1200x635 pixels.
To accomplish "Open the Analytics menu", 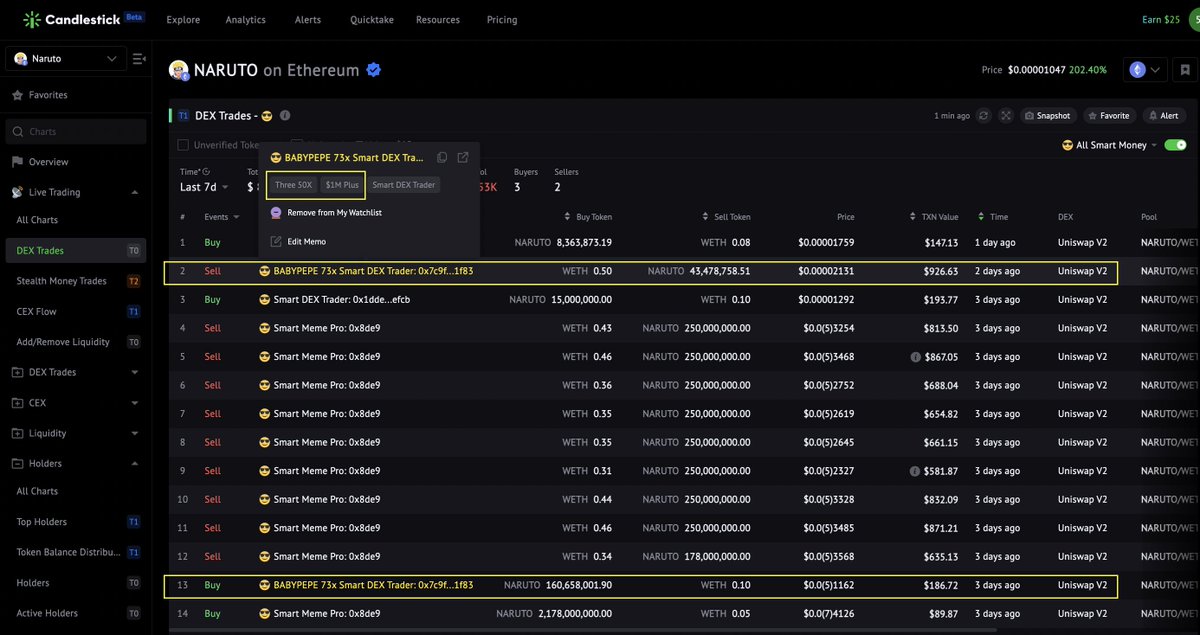I will [x=246, y=20].
